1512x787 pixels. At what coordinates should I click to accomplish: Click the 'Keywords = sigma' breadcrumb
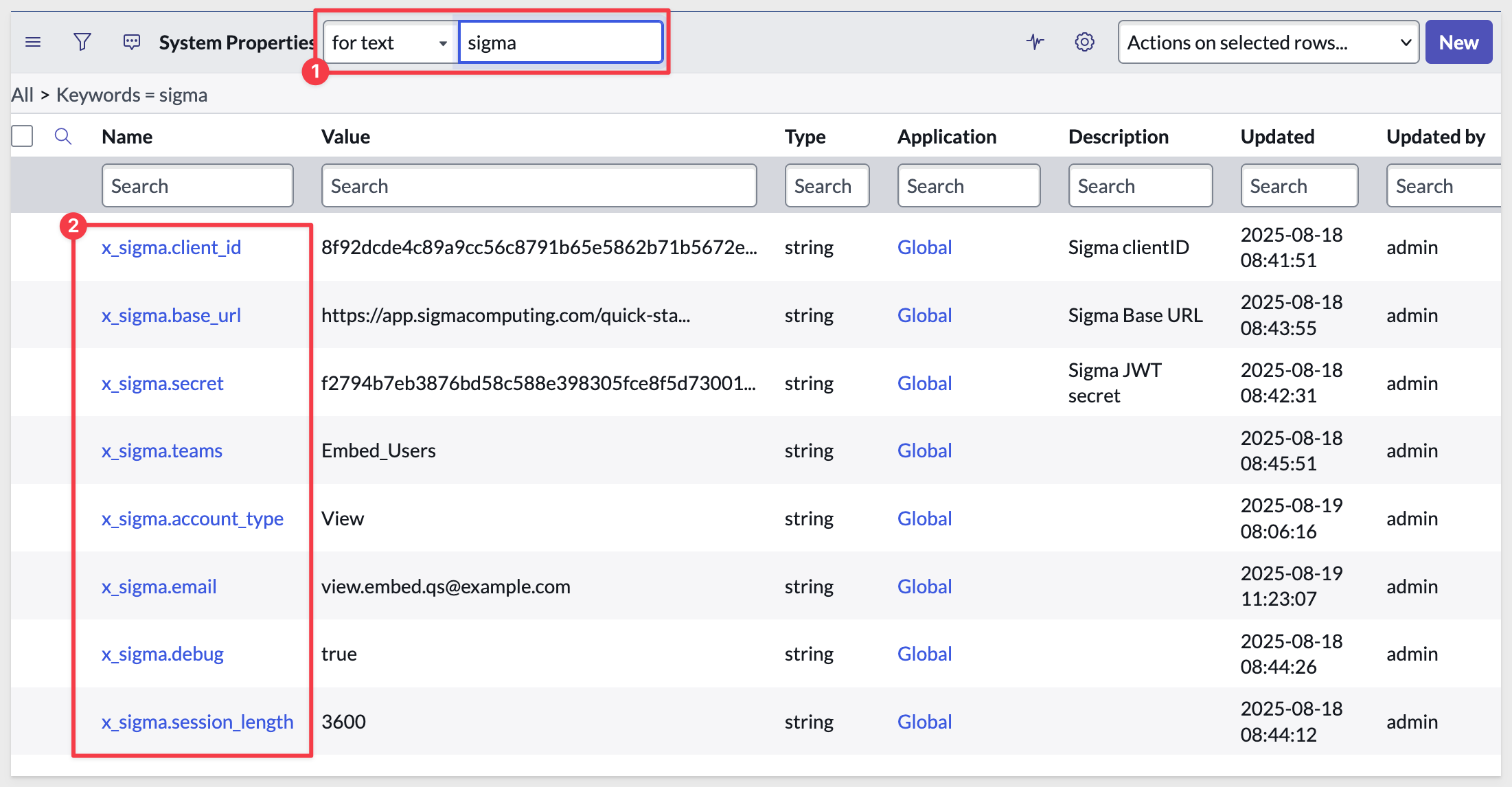[132, 95]
